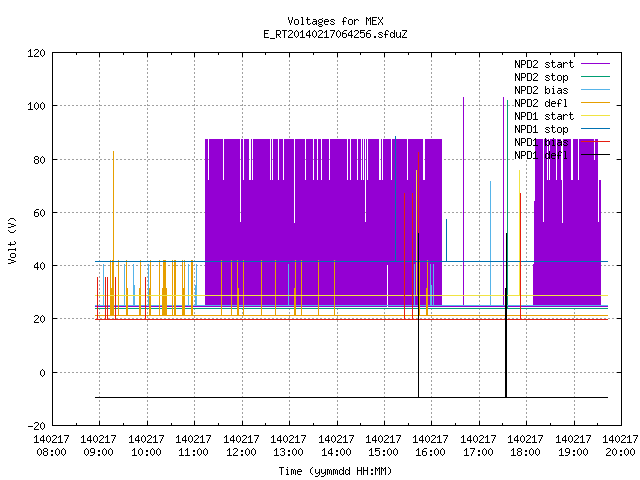Click the y-axis tick value 40

pyautogui.click(x=40, y=266)
